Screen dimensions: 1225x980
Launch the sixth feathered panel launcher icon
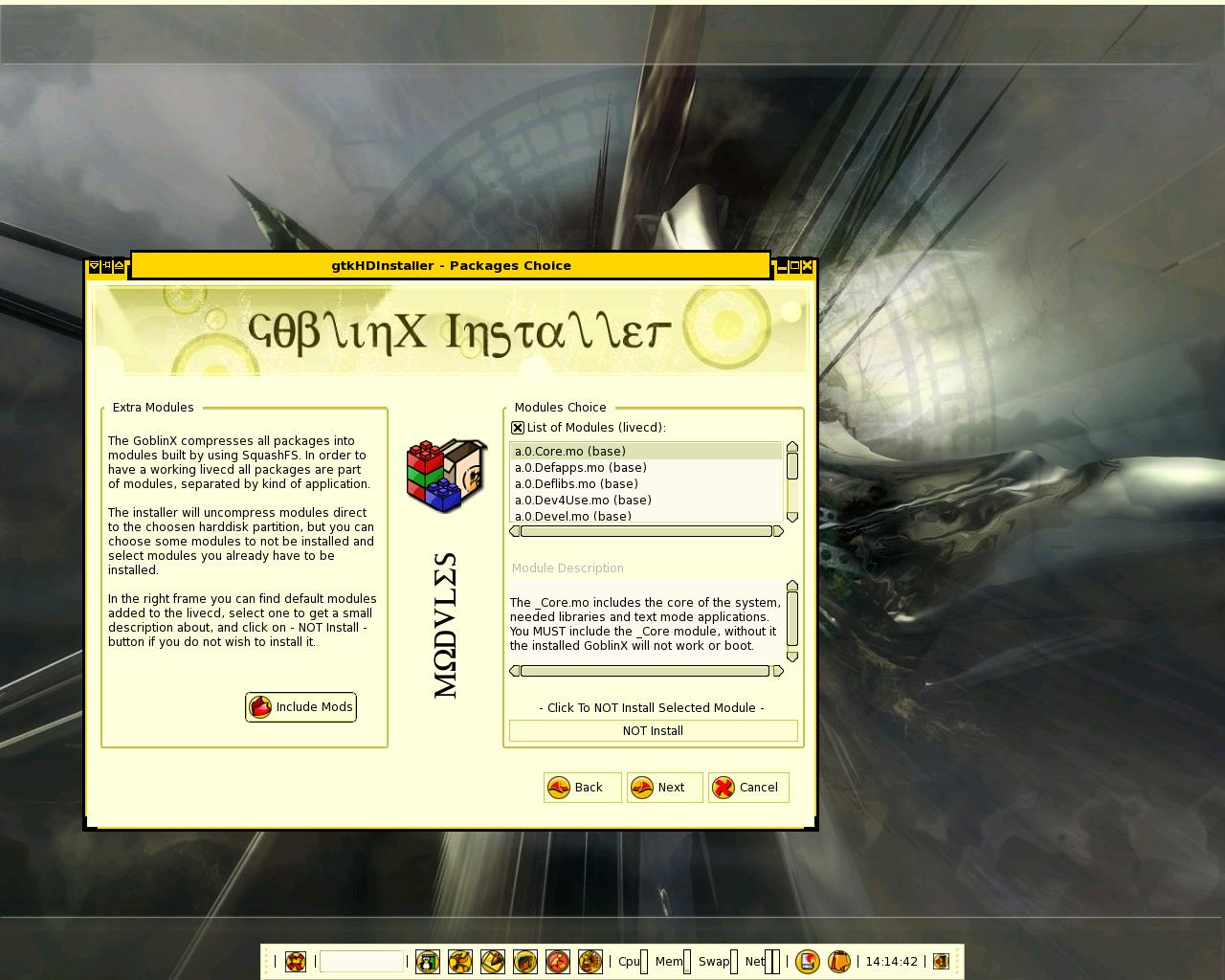point(590,962)
